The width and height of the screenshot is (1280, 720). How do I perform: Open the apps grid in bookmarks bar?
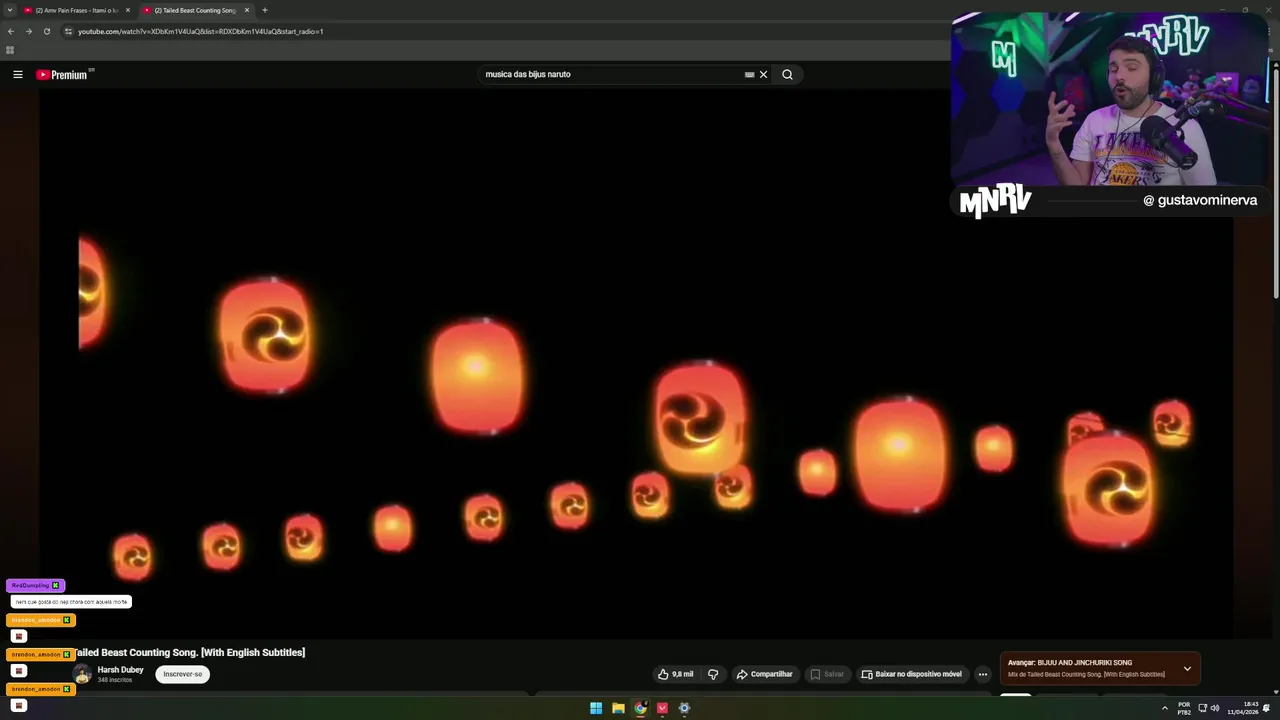(x=10, y=50)
